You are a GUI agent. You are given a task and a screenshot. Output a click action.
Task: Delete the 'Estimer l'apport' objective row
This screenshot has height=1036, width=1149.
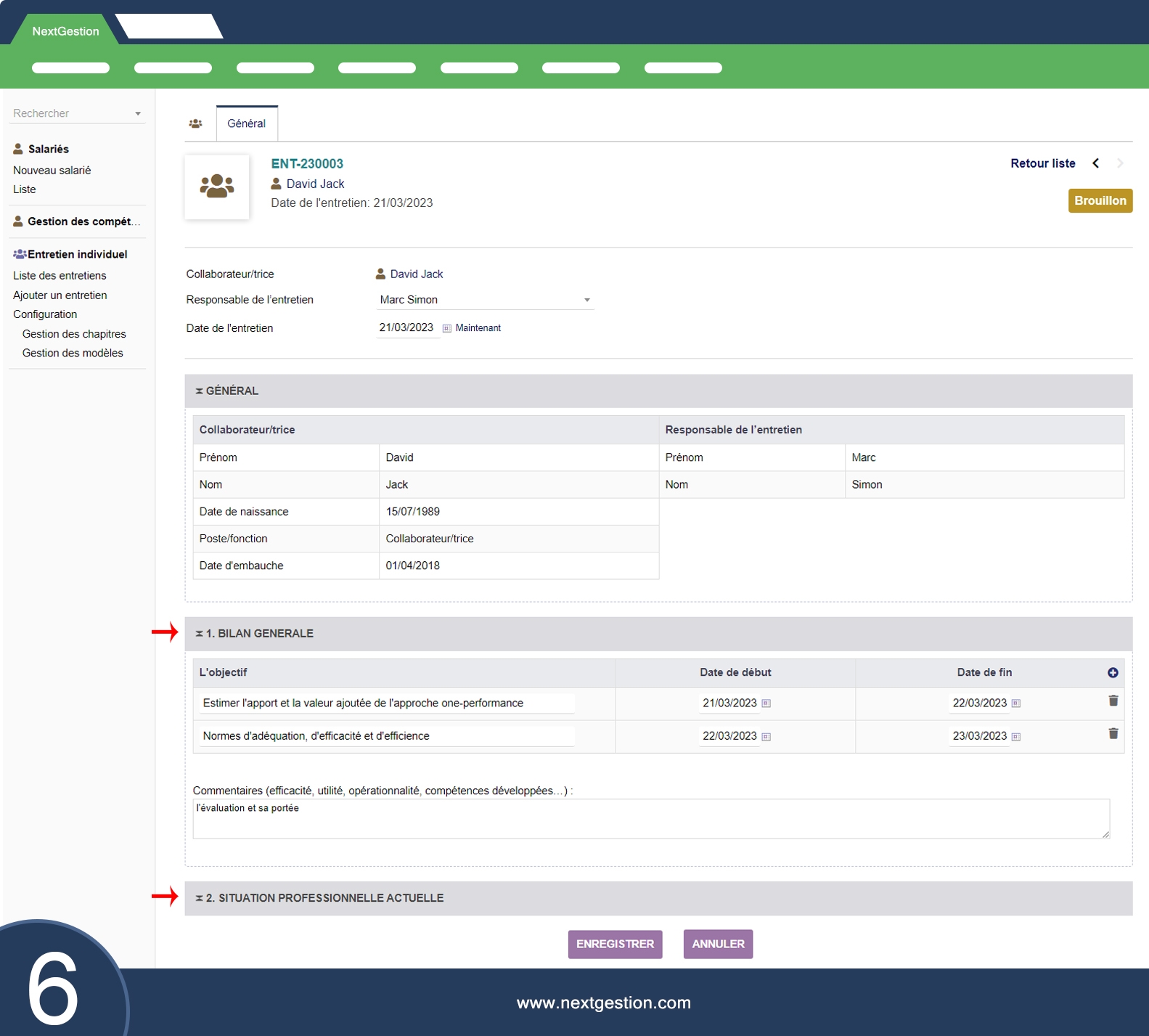coord(1113,701)
